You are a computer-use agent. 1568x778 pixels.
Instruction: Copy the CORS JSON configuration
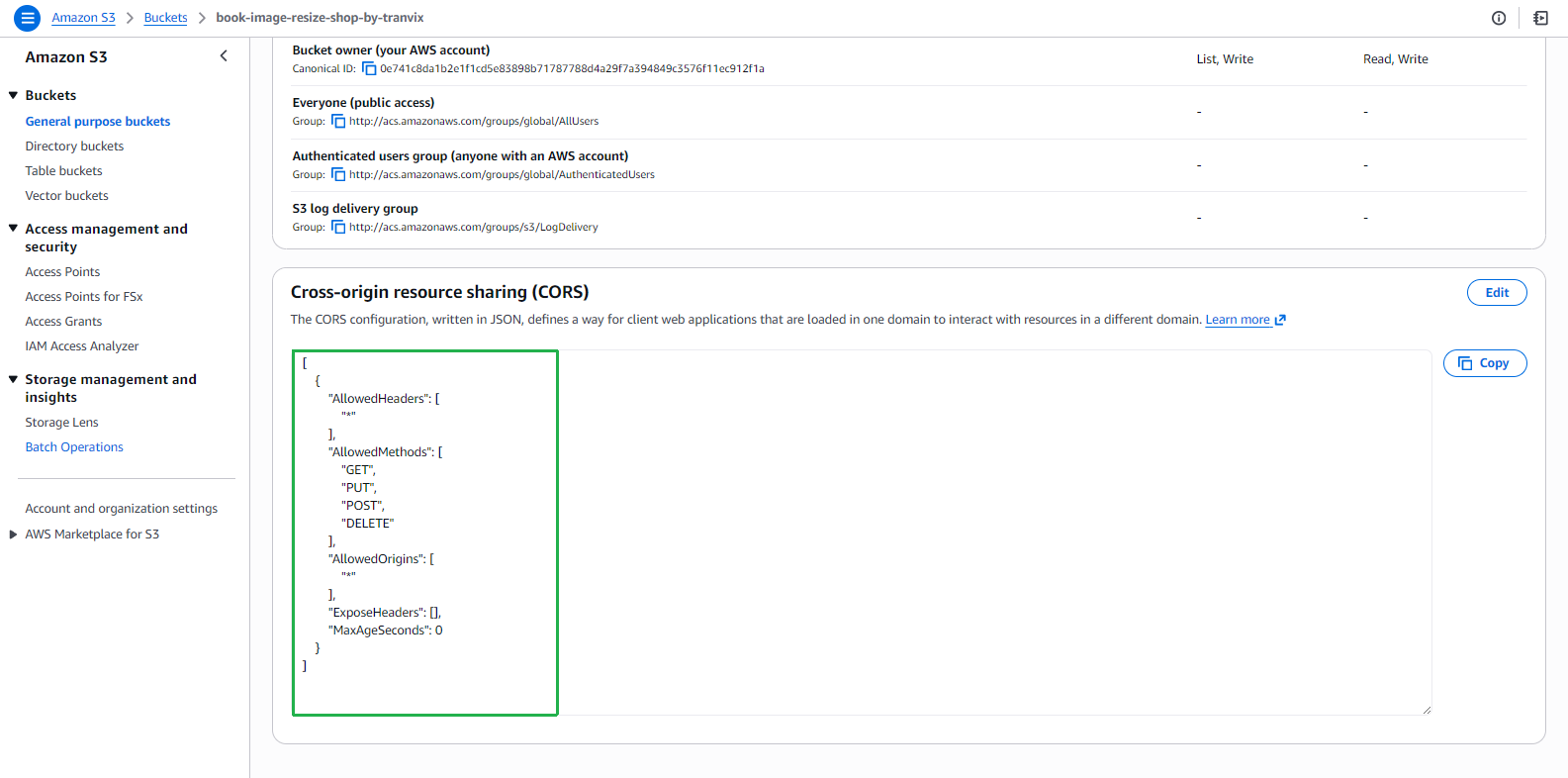point(1485,363)
